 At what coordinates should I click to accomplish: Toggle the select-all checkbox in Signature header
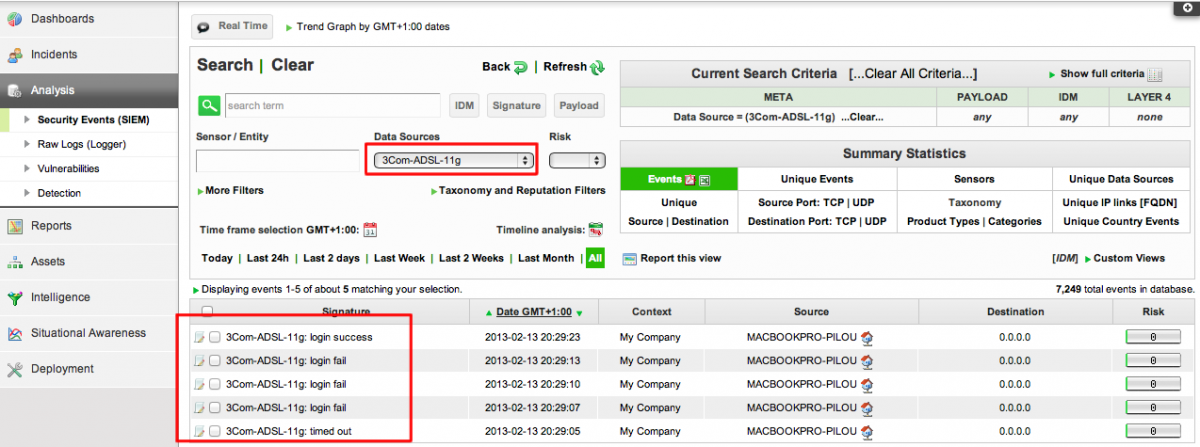tap(207, 311)
